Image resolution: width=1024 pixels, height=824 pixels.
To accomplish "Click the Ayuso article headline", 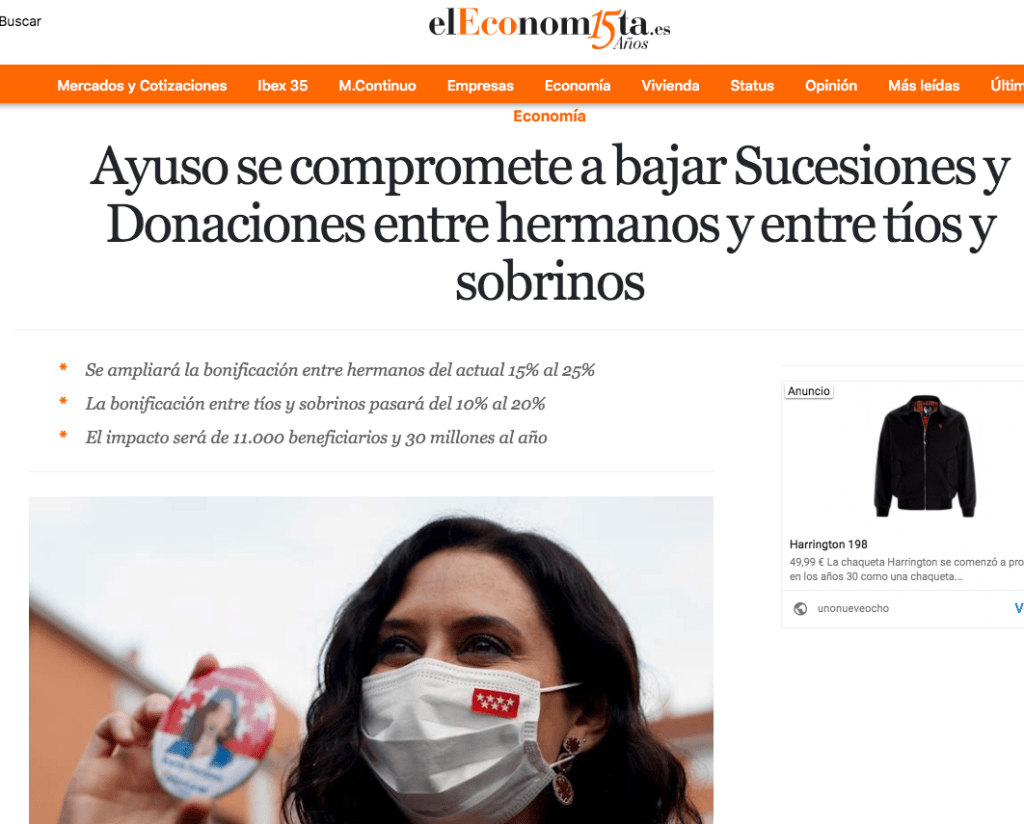I will [x=550, y=224].
